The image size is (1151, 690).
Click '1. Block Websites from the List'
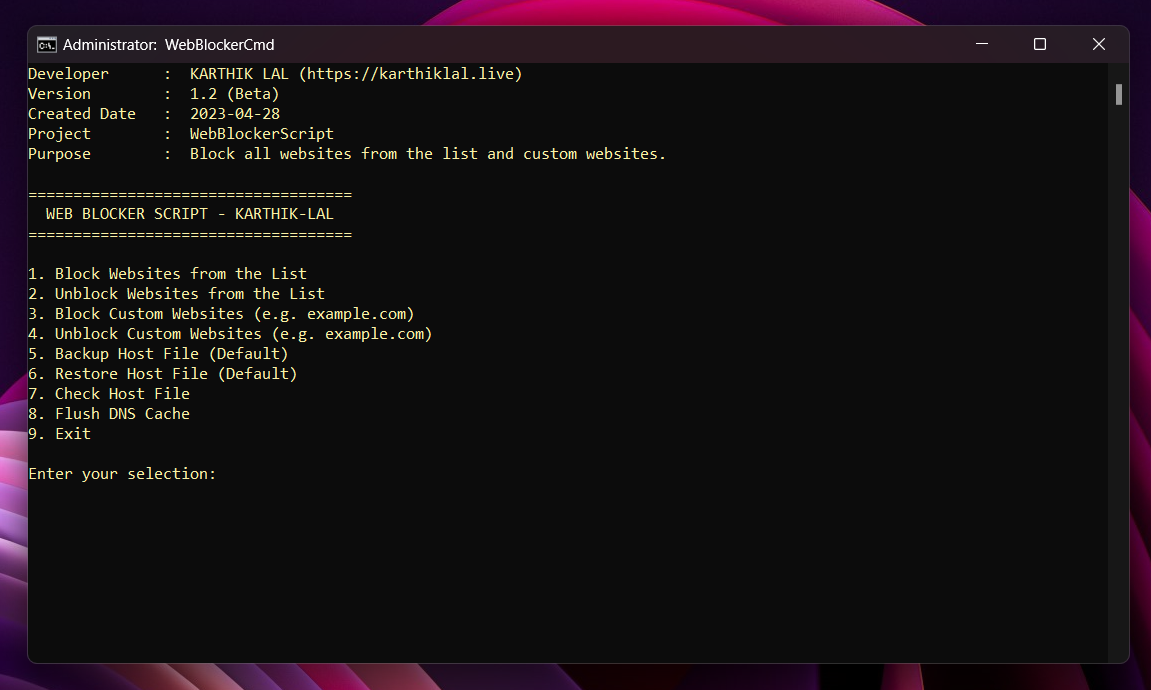point(167,274)
